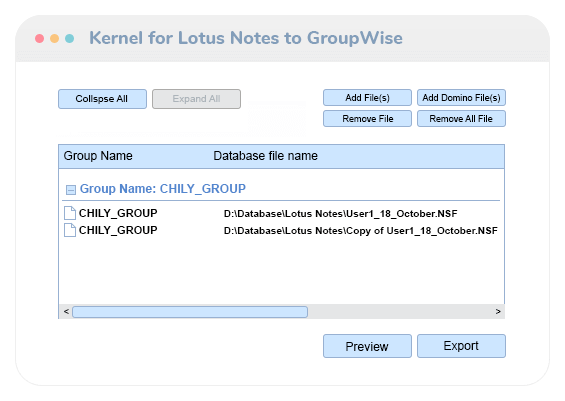
Task: Click the Expand All button
Action: (196, 99)
